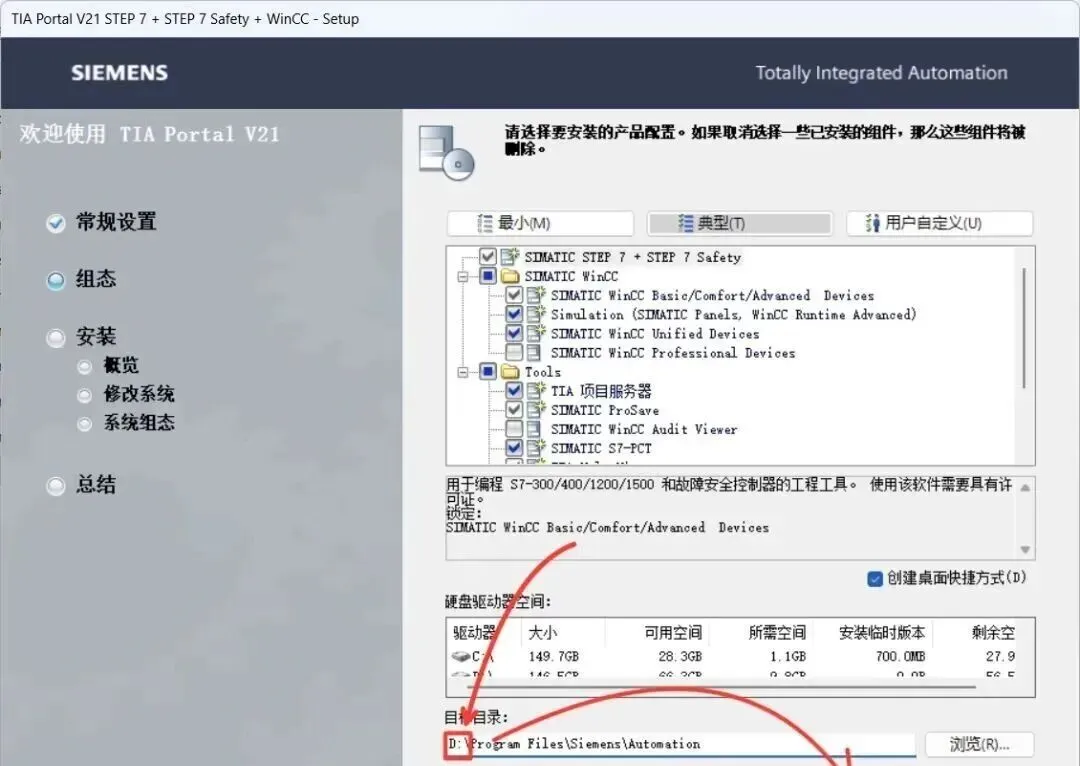Select the SIMATIC STEP 7 + STEP 7 Safety row
The height and width of the screenshot is (766, 1080).
(x=633, y=257)
